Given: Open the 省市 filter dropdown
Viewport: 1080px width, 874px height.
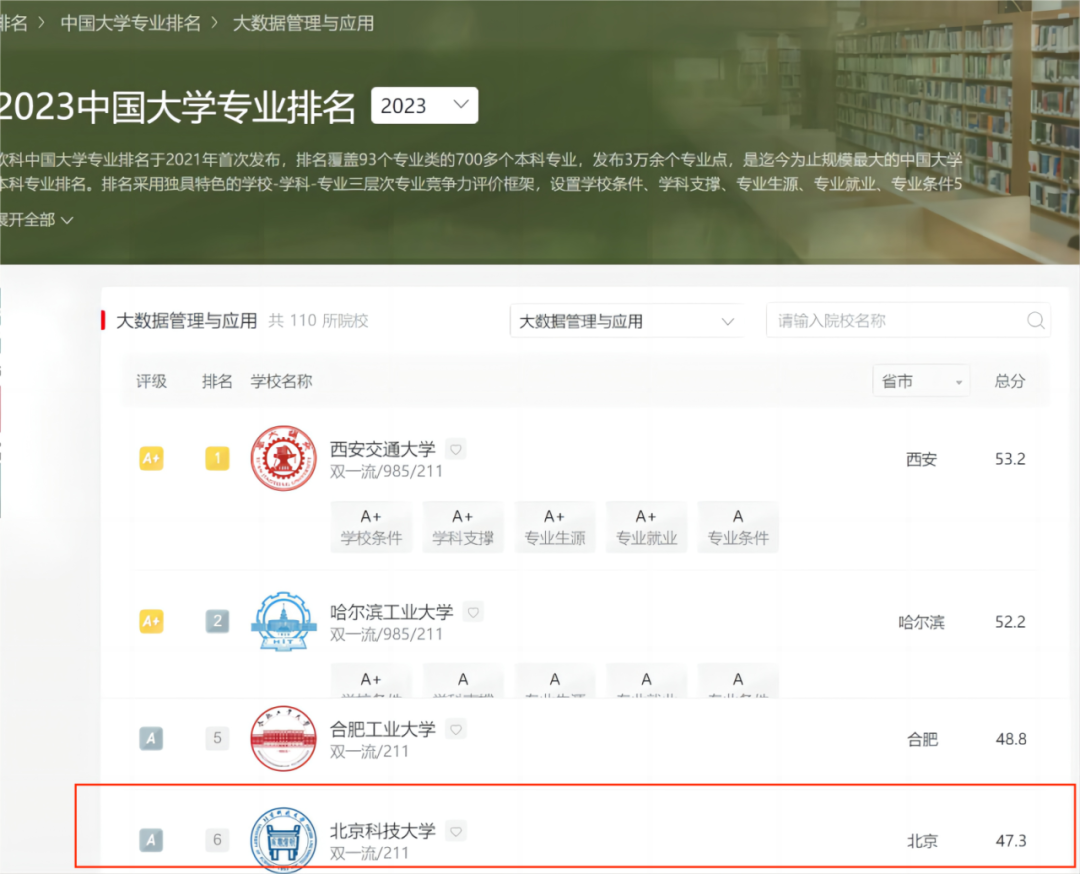Looking at the screenshot, I should (921, 381).
